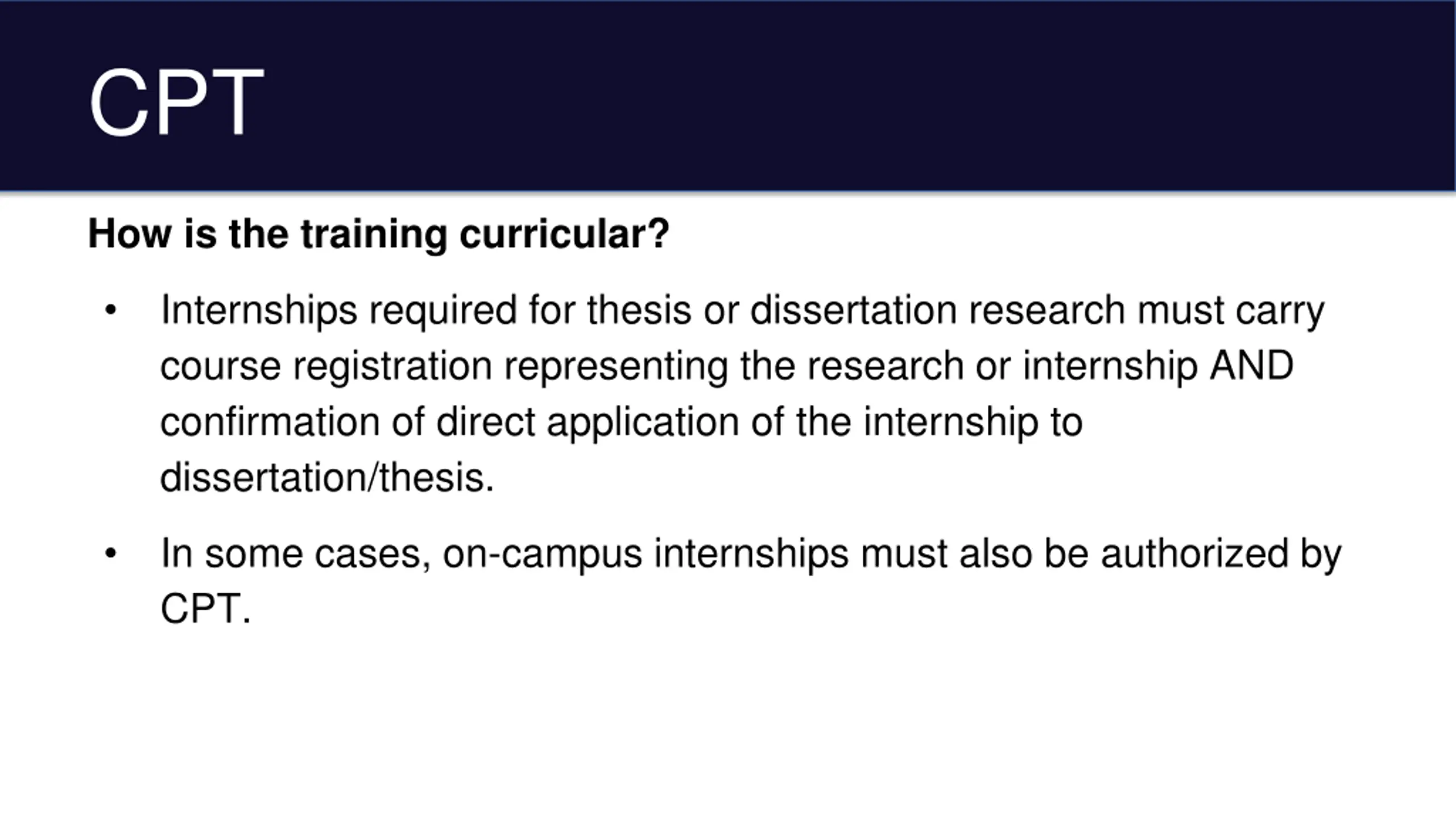Select the word "Internships" starting the first bullet
This screenshot has height=819, width=1456.
(x=259, y=311)
